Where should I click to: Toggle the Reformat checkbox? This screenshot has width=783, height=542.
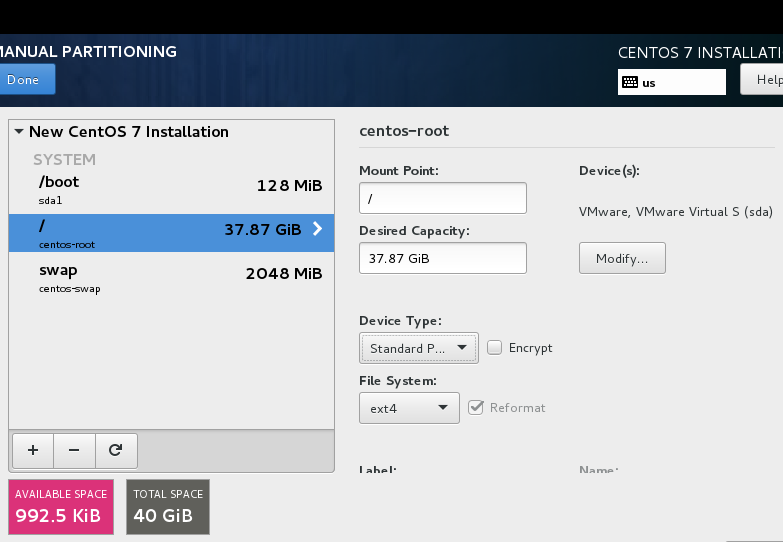(476, 408)
